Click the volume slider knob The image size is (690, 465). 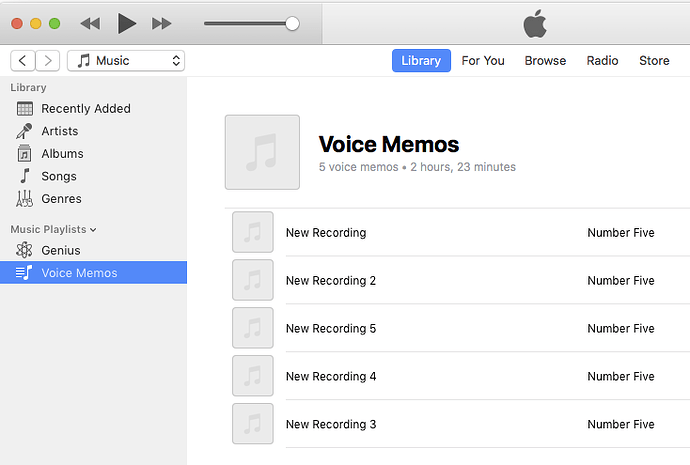coord(292,23)
